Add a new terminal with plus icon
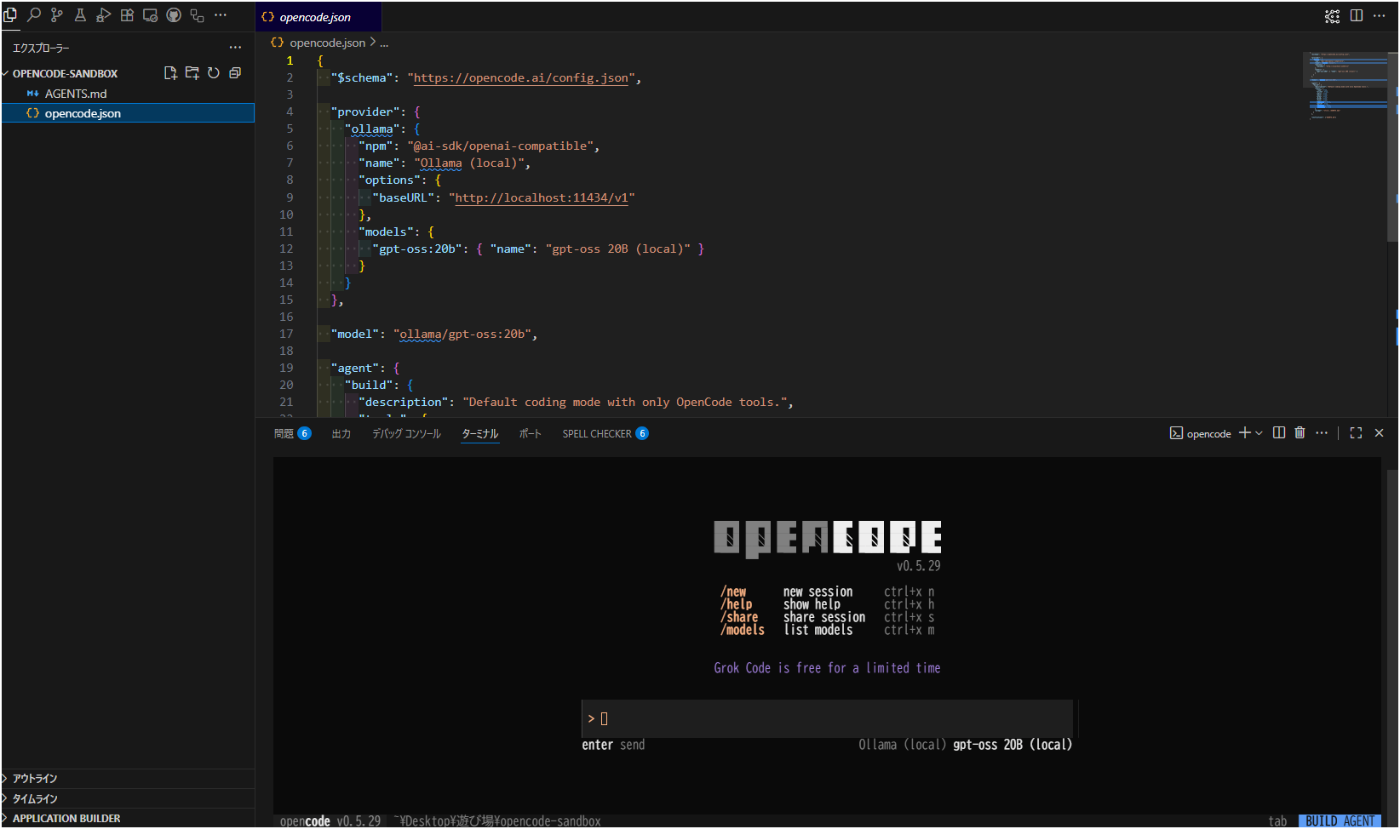Viewport: 1400px width, 829px height. click(1245, 433)
